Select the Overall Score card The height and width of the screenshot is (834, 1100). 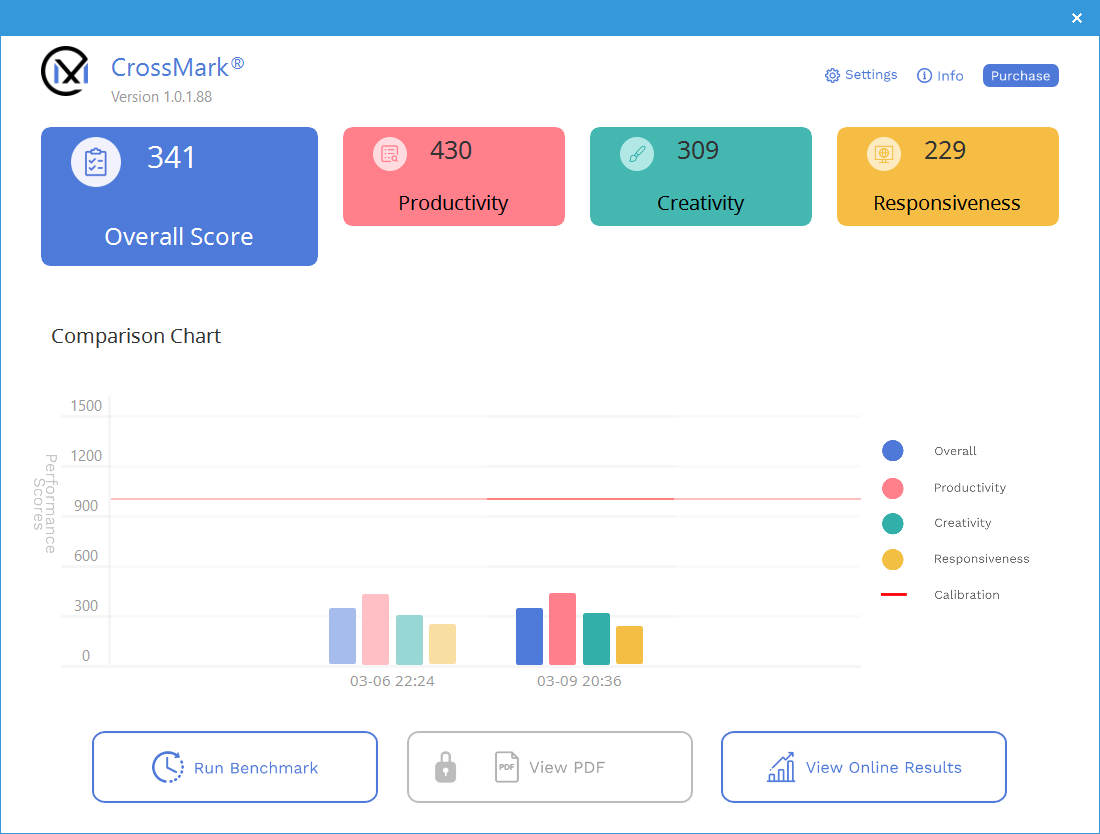(x=180, y=196)
